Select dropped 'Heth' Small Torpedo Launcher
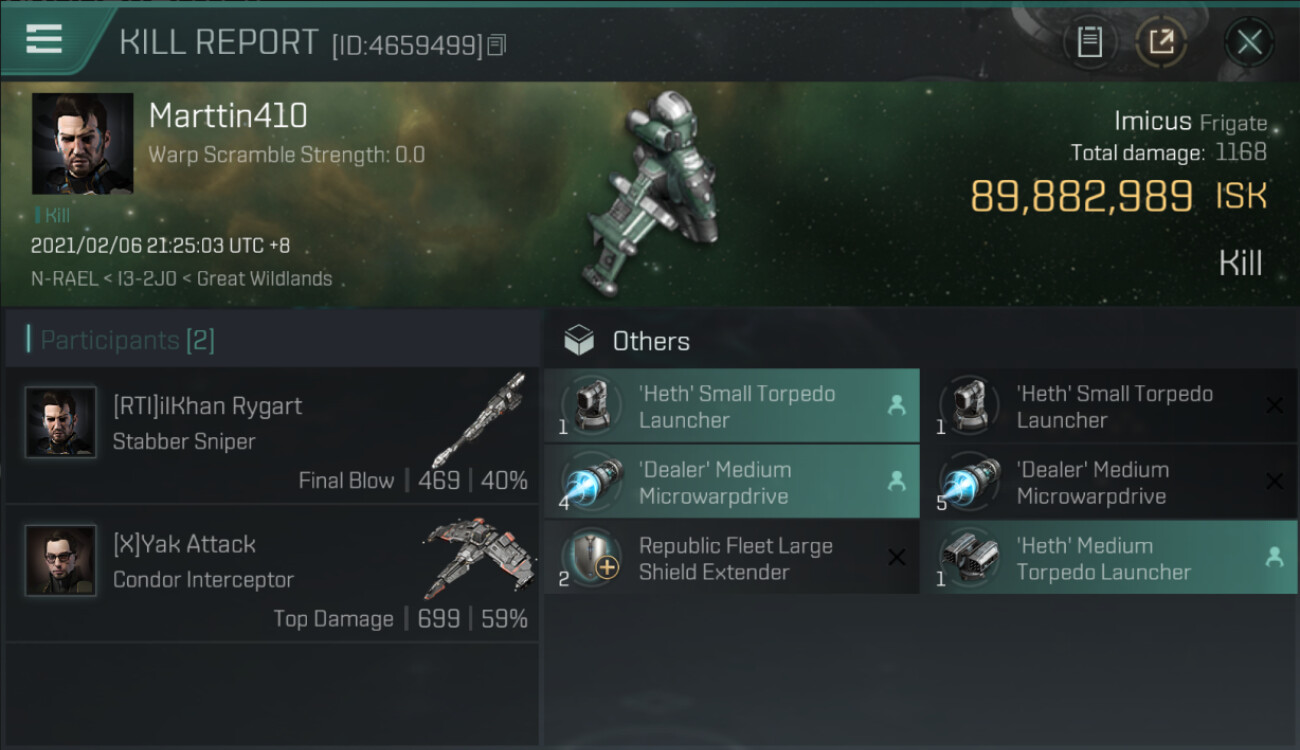 pyautogui.click(x=732, y=406)
